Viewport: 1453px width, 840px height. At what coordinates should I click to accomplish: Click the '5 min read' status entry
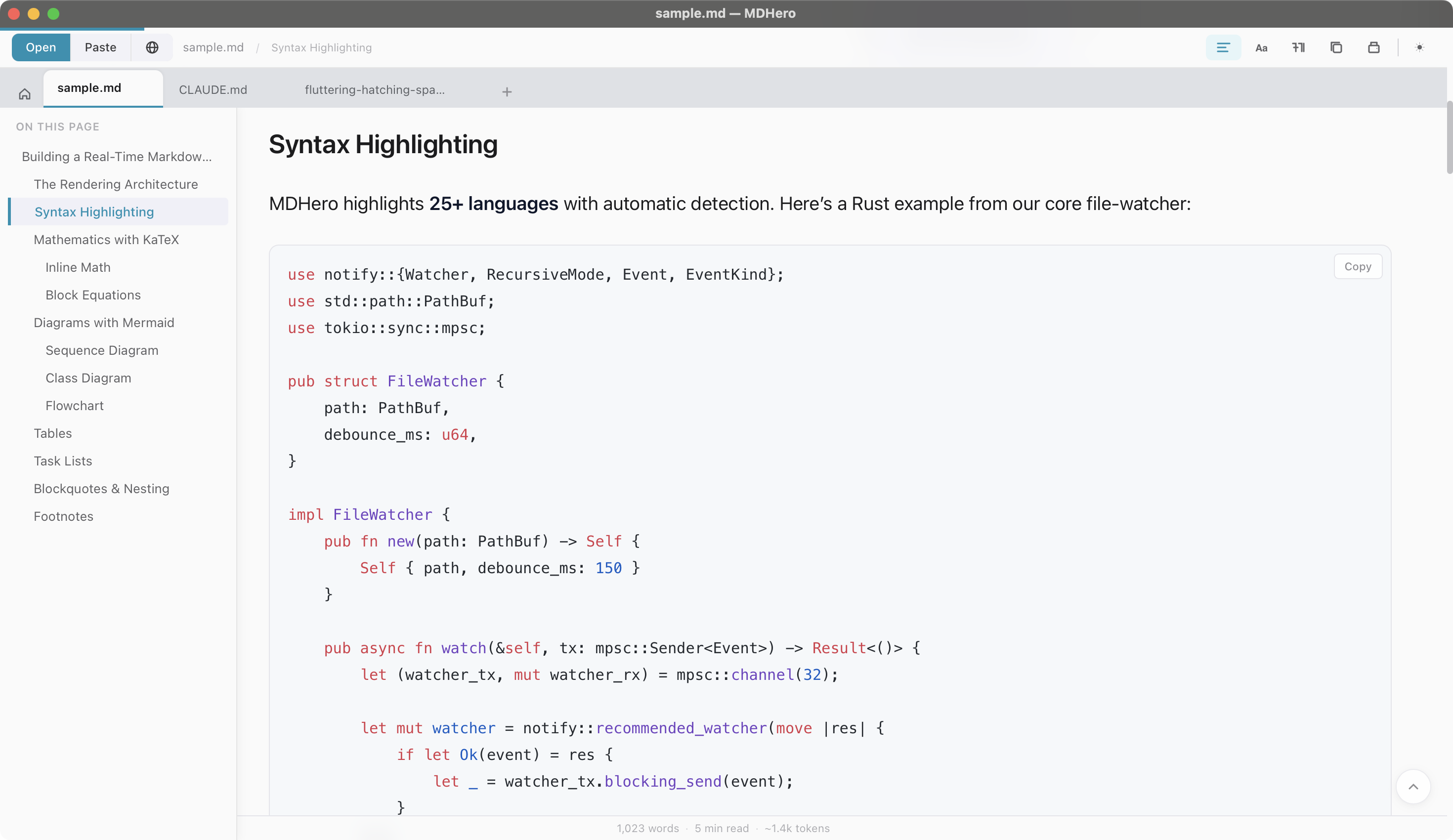point(722,828)
